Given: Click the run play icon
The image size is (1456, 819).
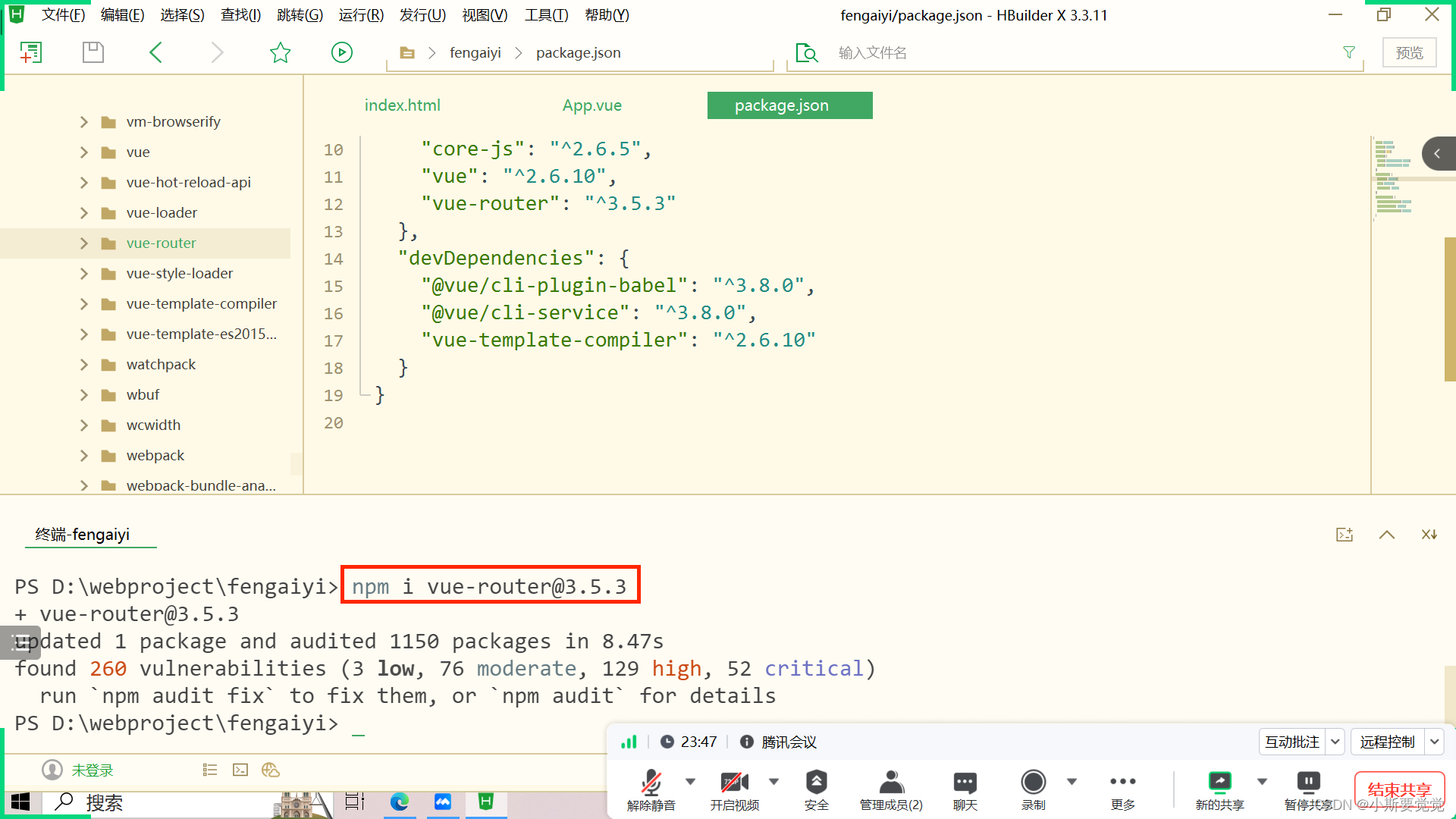Looking at the screenshot, I should [341, 52].
